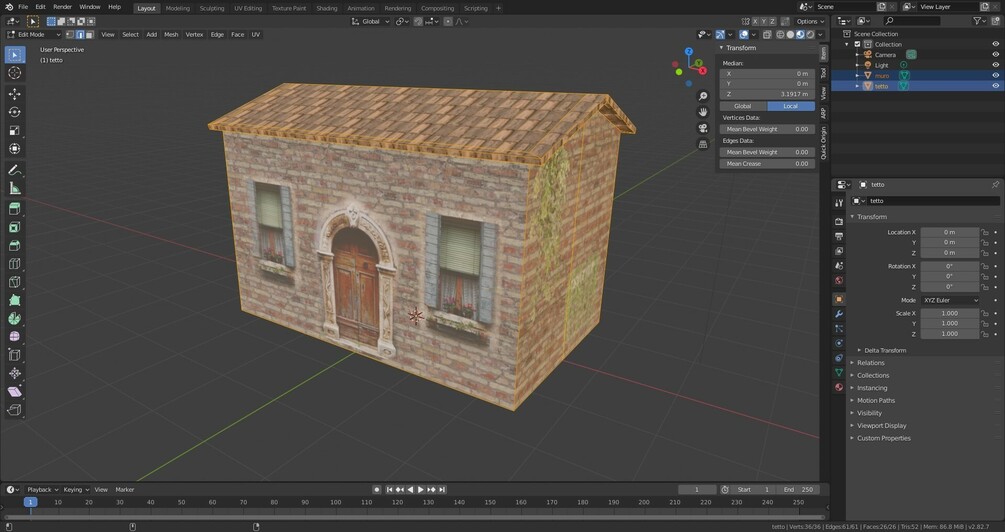This screenshot has height=532, width=1005.
Task: Open the Tool sidebar tab
Action: click(x=824, y=73)
